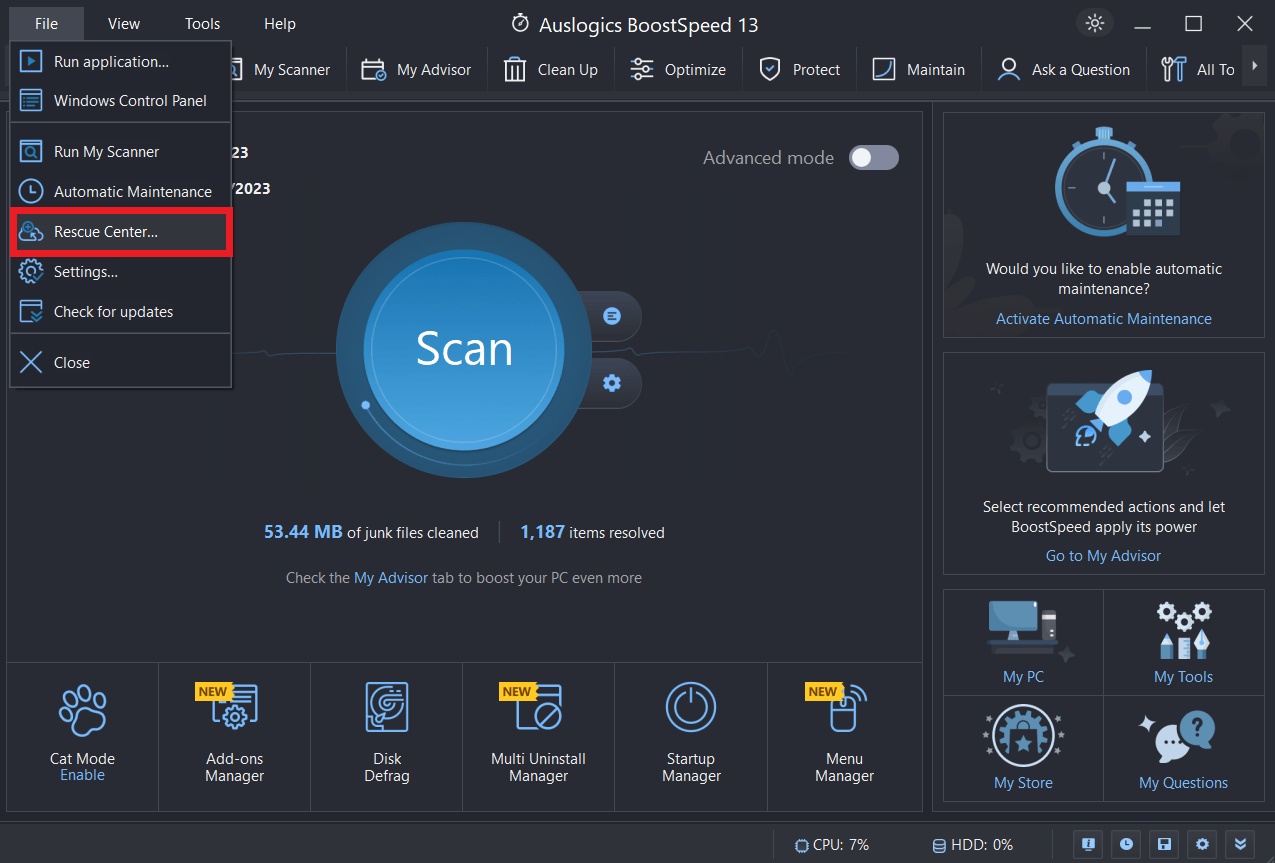This screenshot has height=863, width=1275.
Task: Select Rescue Center from File menu
Action: tap(120, 231)
